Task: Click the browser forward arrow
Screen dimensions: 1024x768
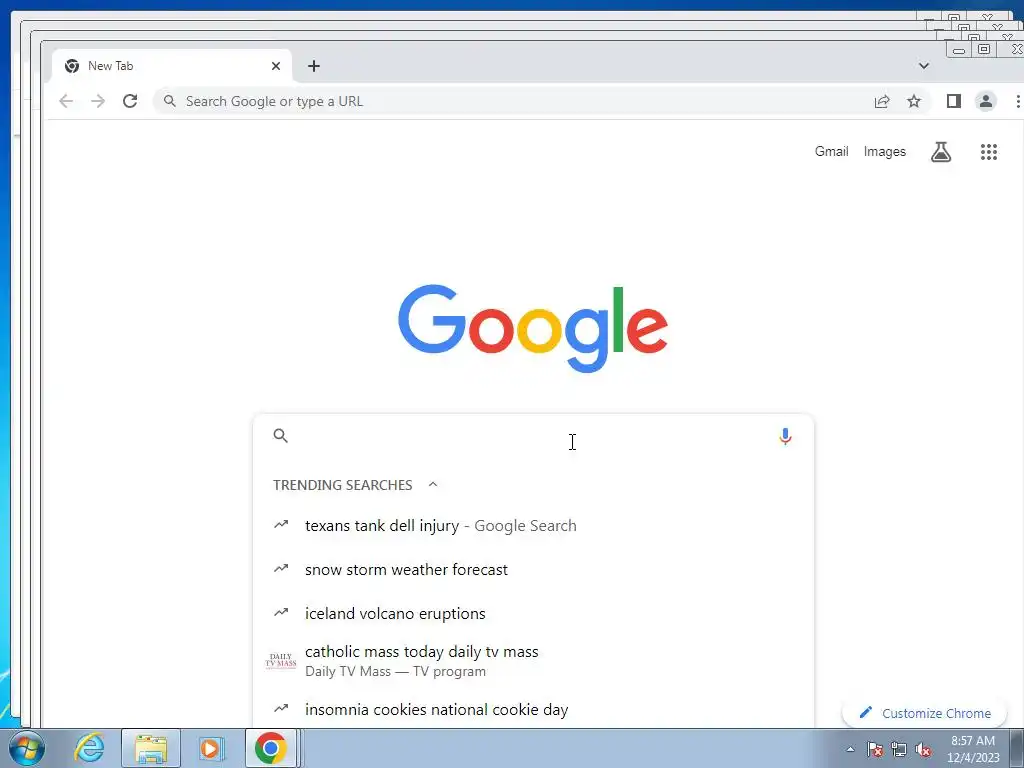Action: (98, 101)
